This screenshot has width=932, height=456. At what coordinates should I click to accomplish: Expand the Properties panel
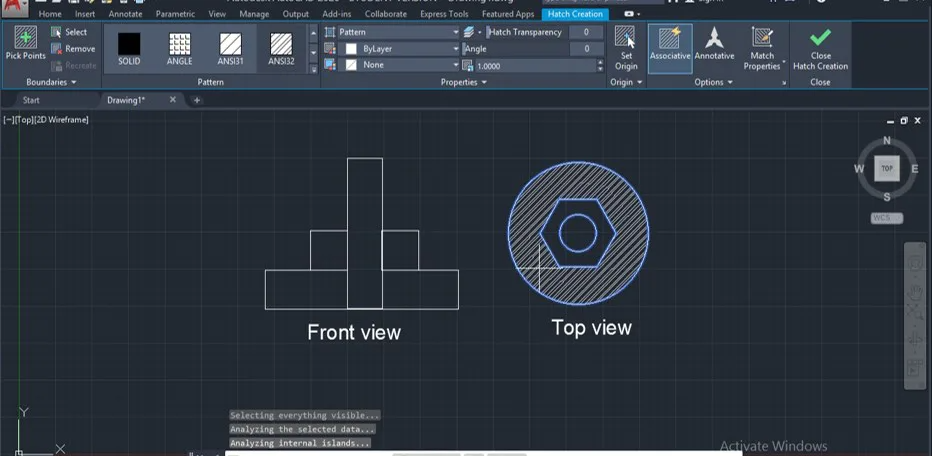pyautogui.click(x=464, y=82)
